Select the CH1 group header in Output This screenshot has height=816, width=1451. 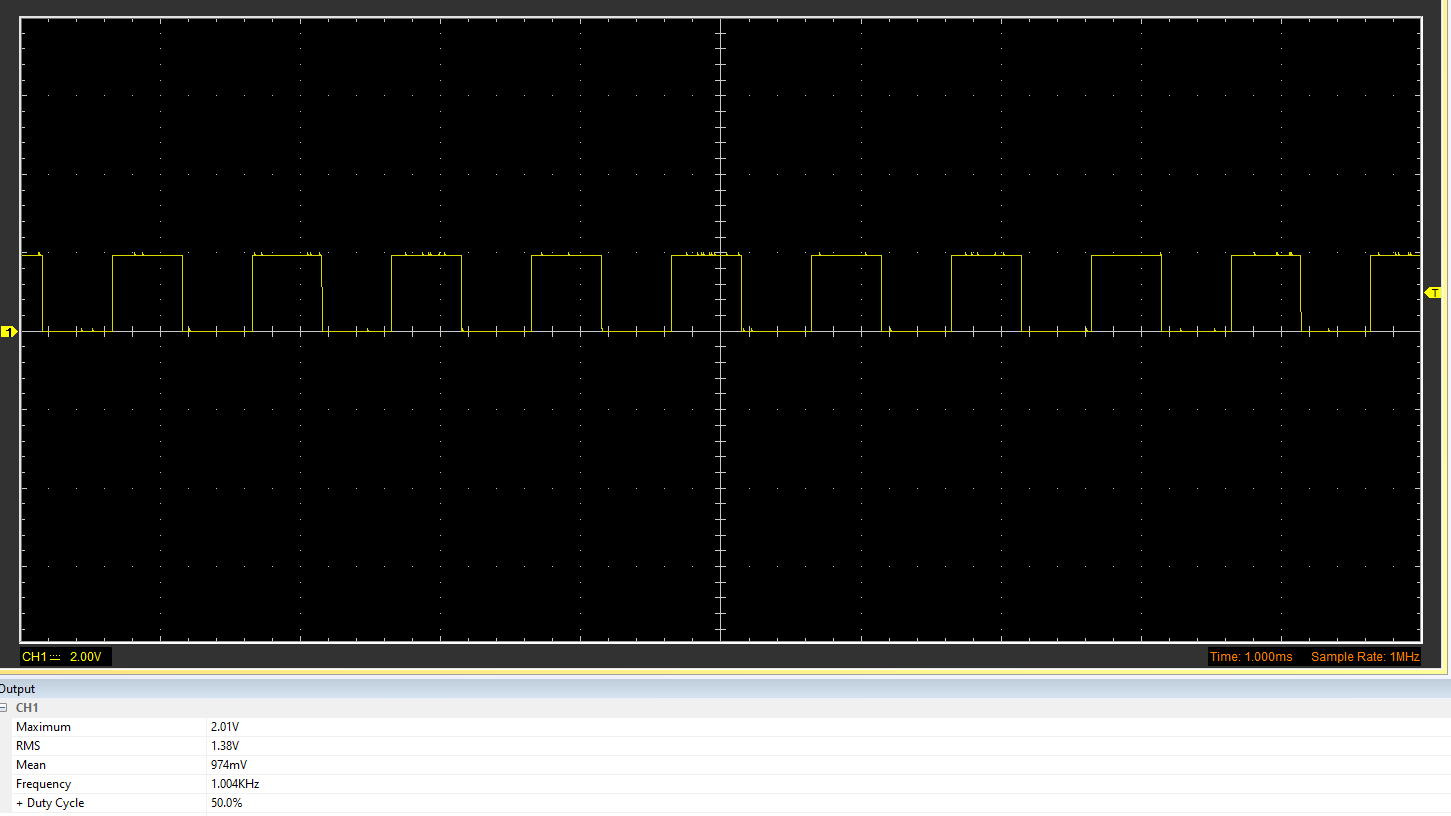point(27,708)
